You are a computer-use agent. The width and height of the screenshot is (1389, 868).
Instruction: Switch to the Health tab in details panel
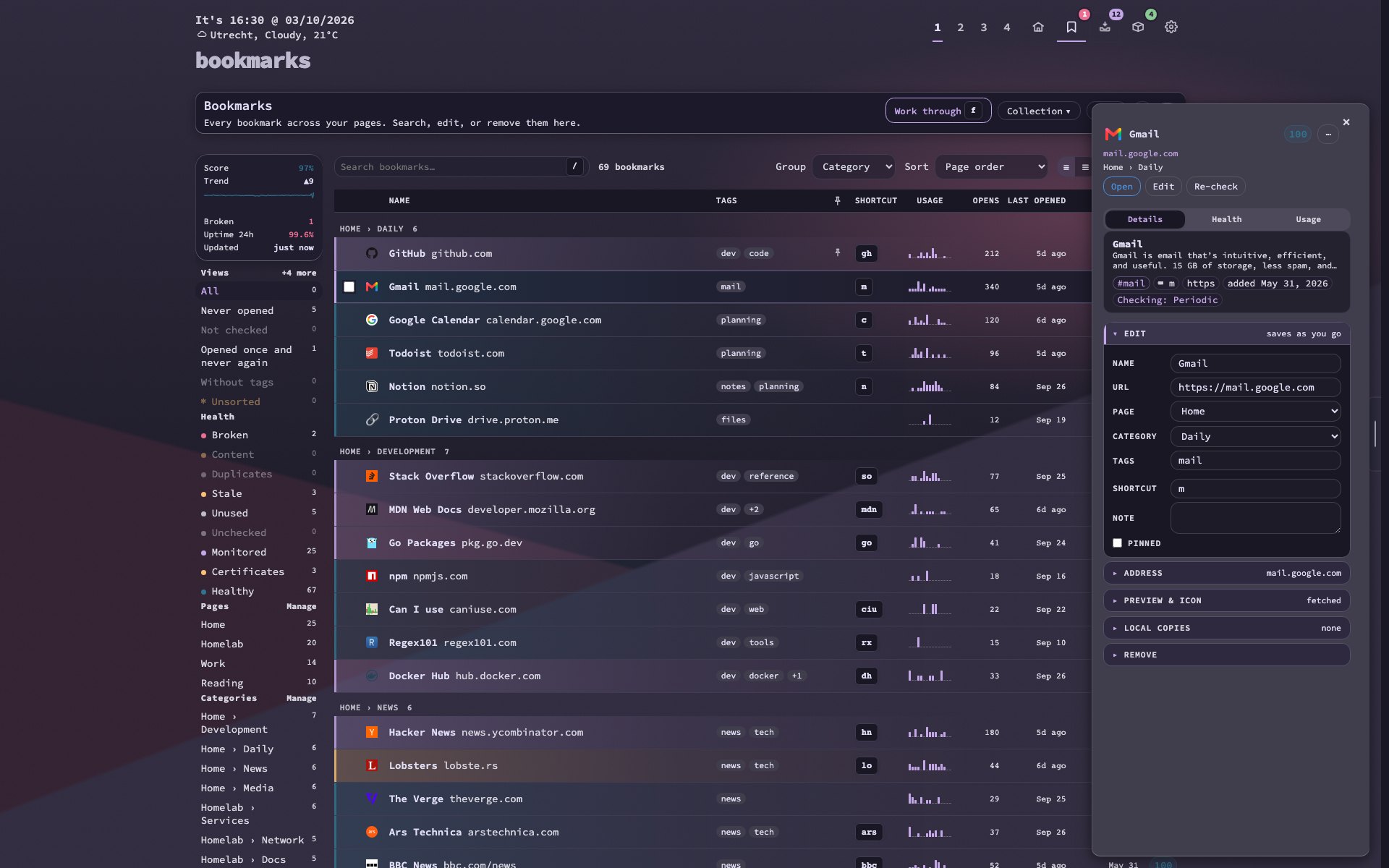point(1226,219)
